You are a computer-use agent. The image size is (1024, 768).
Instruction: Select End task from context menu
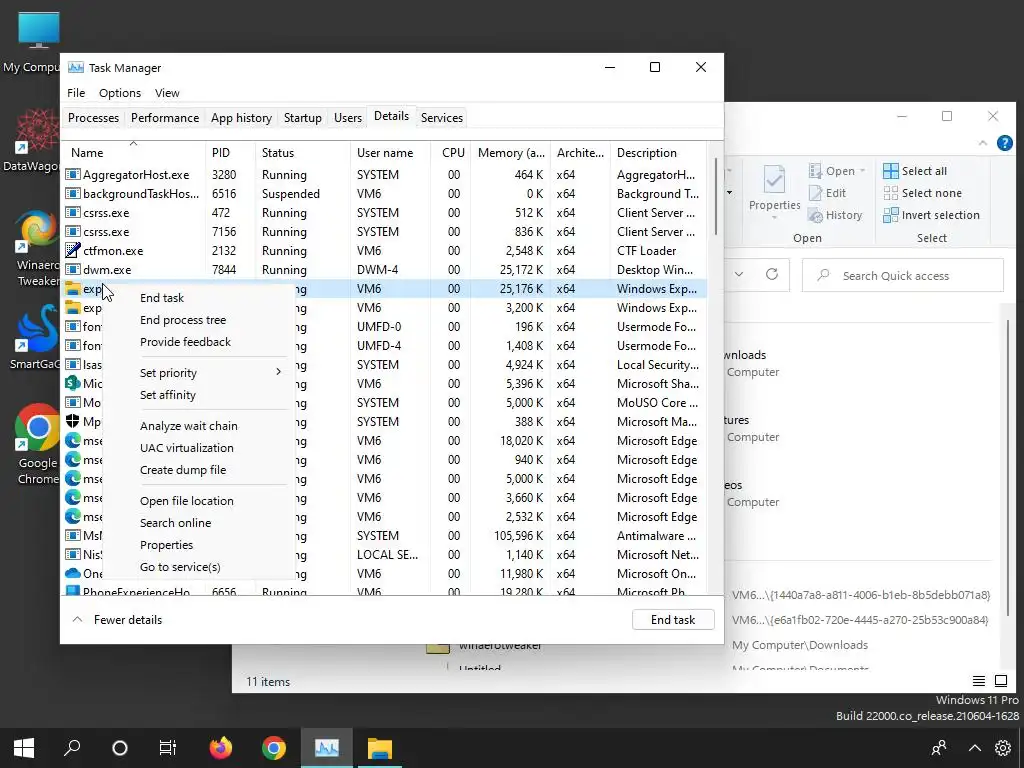[161, 297]
